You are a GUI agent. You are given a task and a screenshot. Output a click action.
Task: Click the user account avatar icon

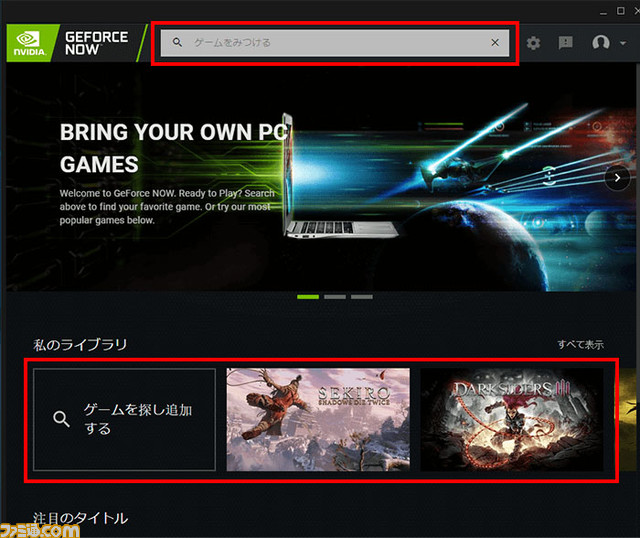(600, 42)
